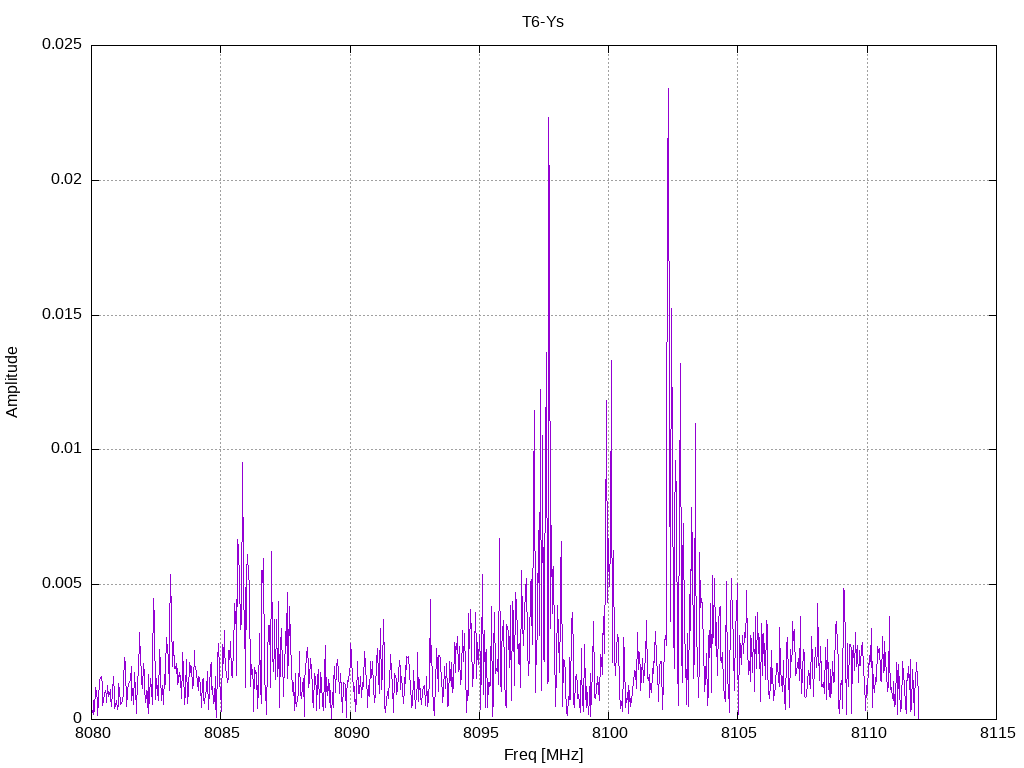Click the tip of the highest peak near 8102 MHz
This screenshot has height=768, width=1024.
tap(668, 89)
